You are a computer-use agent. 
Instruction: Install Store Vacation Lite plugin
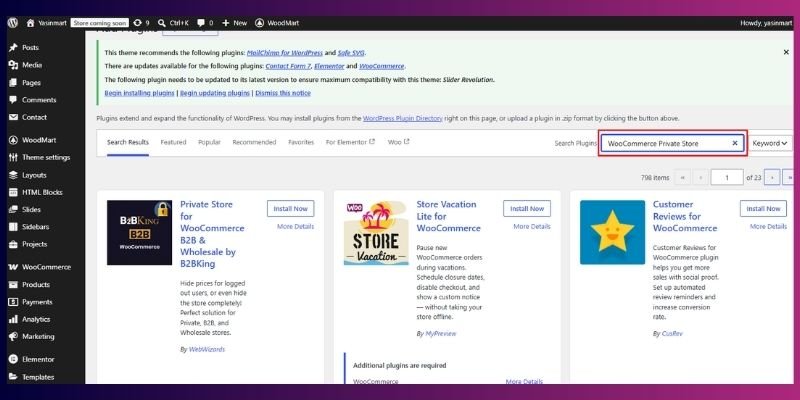click(527, 209)
